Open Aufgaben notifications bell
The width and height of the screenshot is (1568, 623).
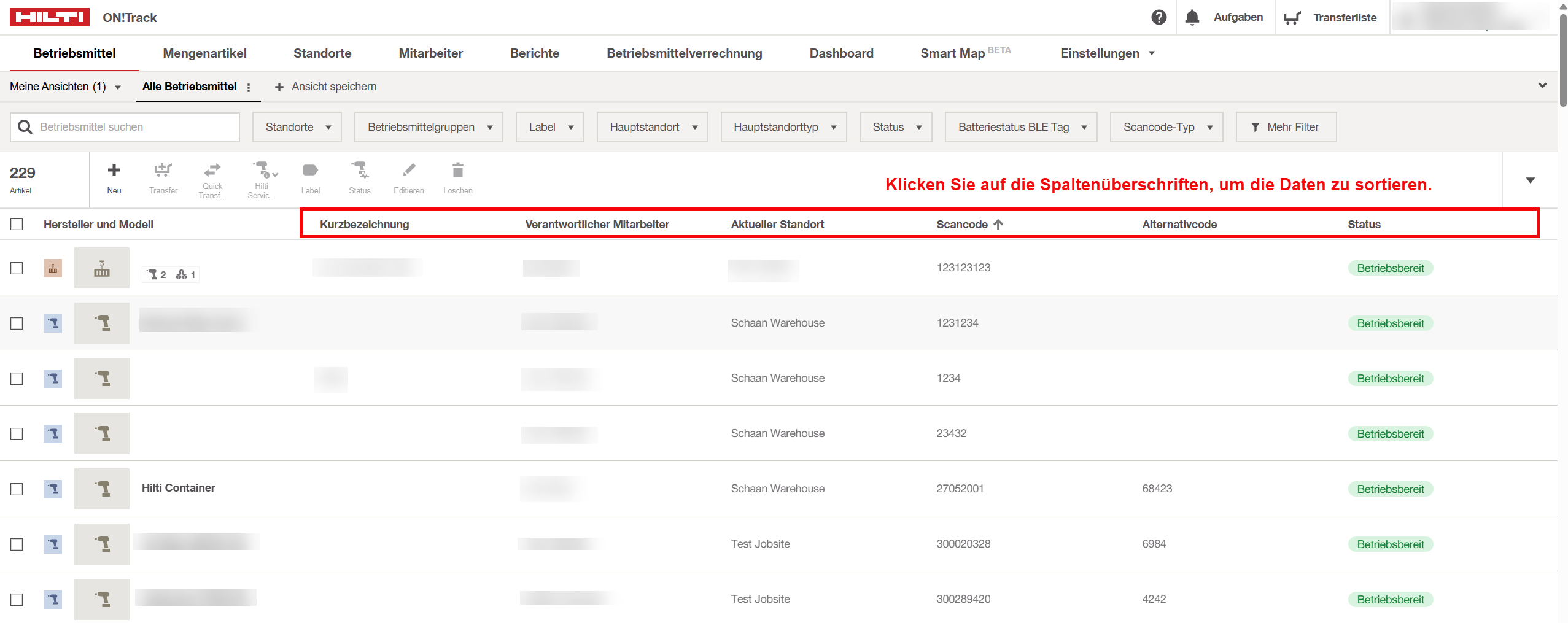tap(1192, 17)
